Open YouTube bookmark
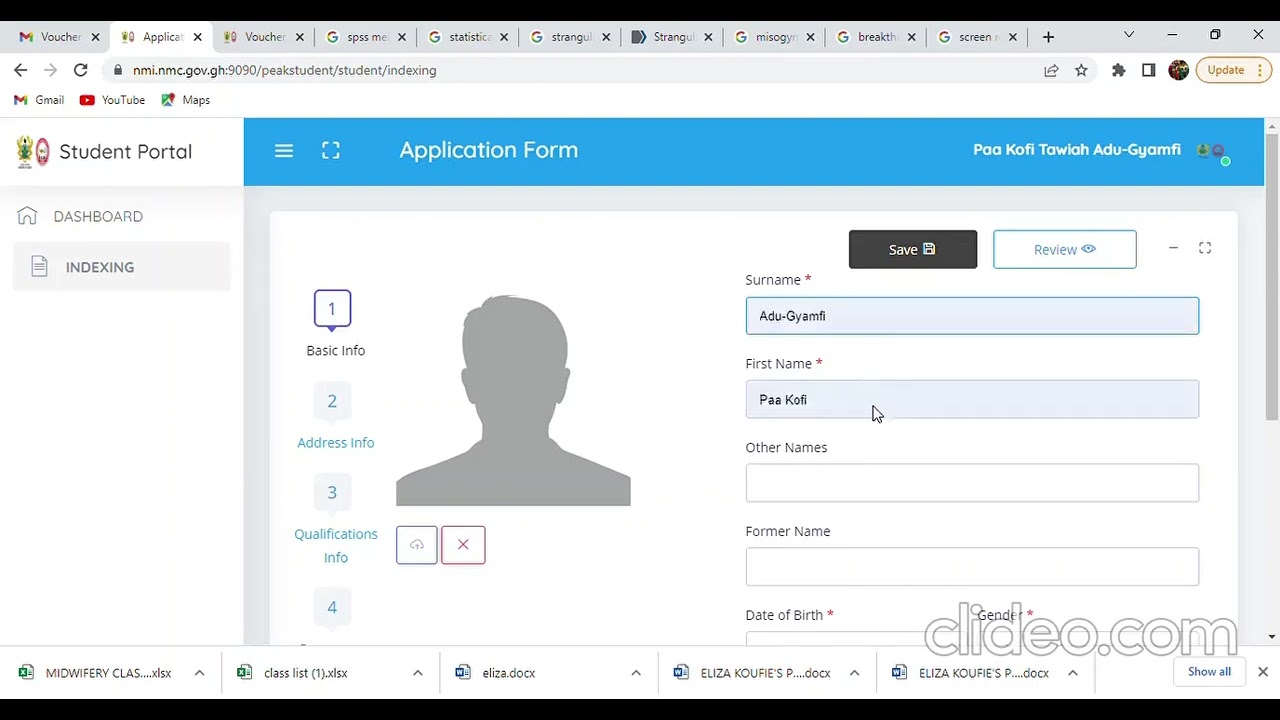The height and width of the screenshot is (720, 1280). pos(112,100)
